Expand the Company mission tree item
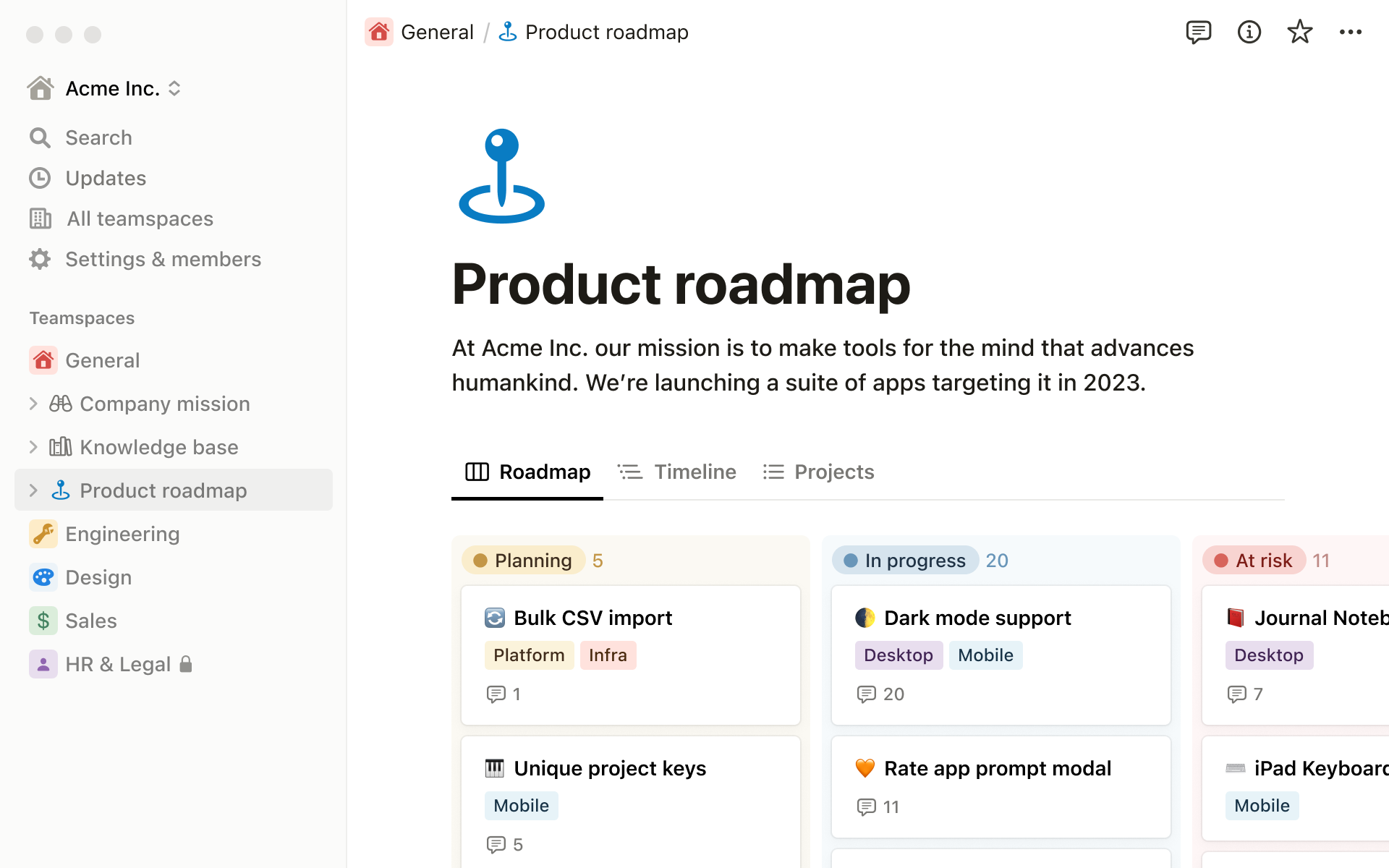1389x868 pixels. tap(33, 403)
